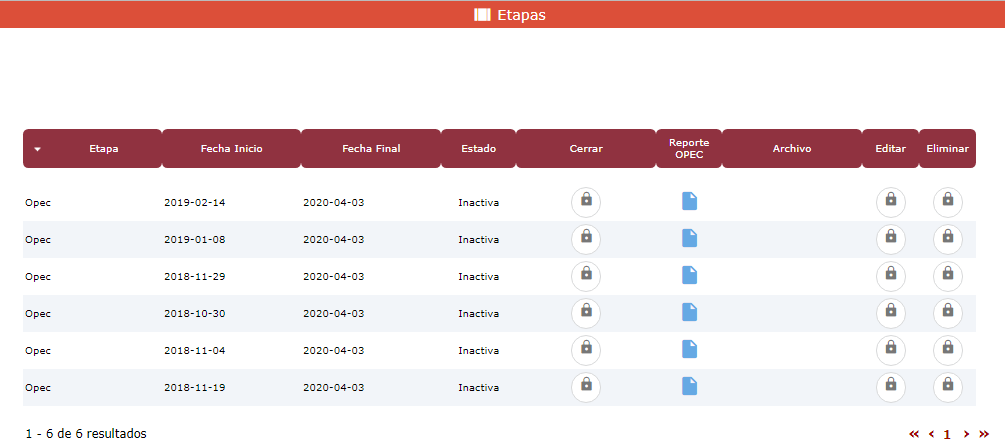
Task: Go to the previous results page
Action: [931, 434]
